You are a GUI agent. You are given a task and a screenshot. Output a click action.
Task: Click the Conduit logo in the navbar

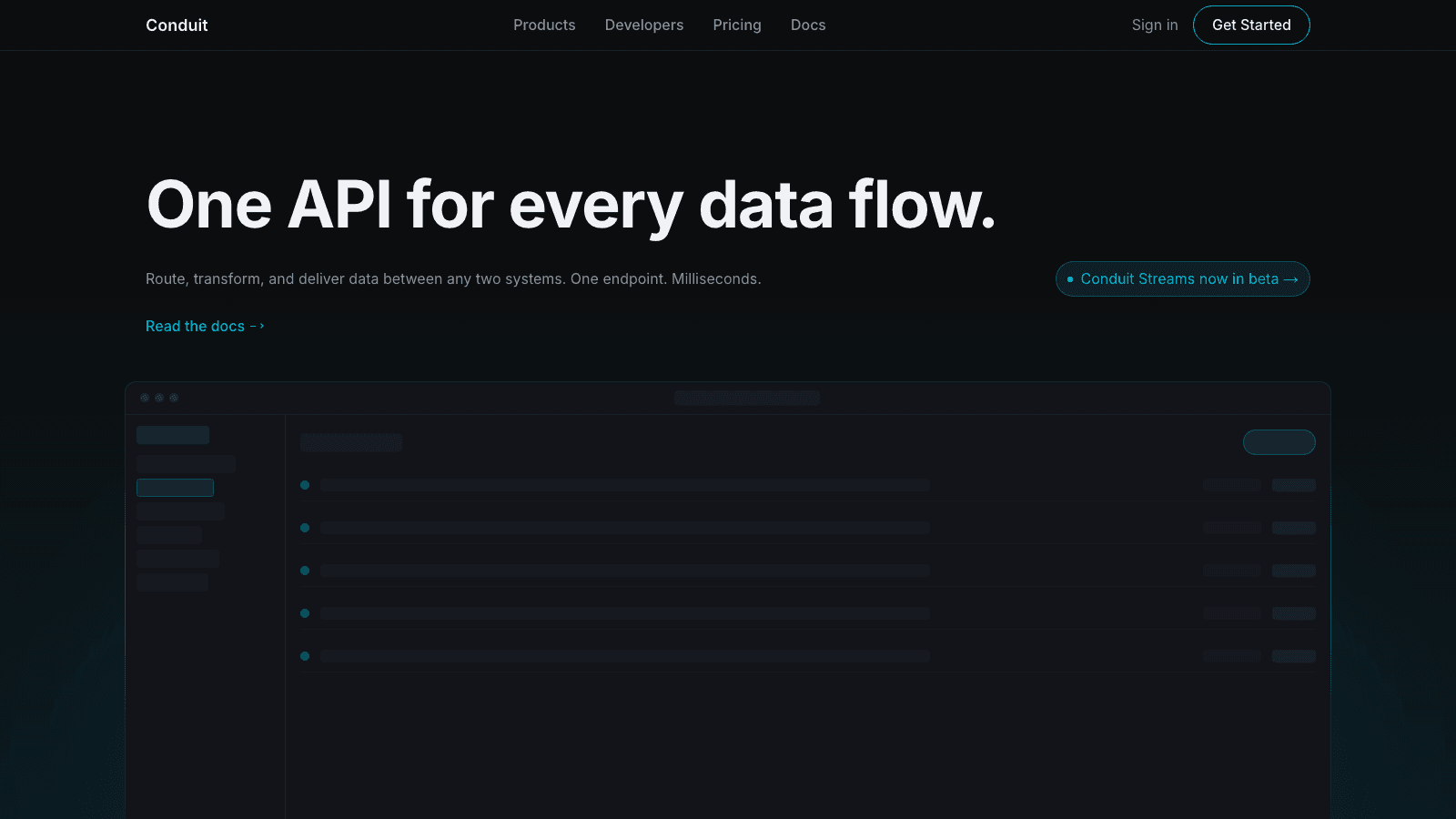coord(177,25)
